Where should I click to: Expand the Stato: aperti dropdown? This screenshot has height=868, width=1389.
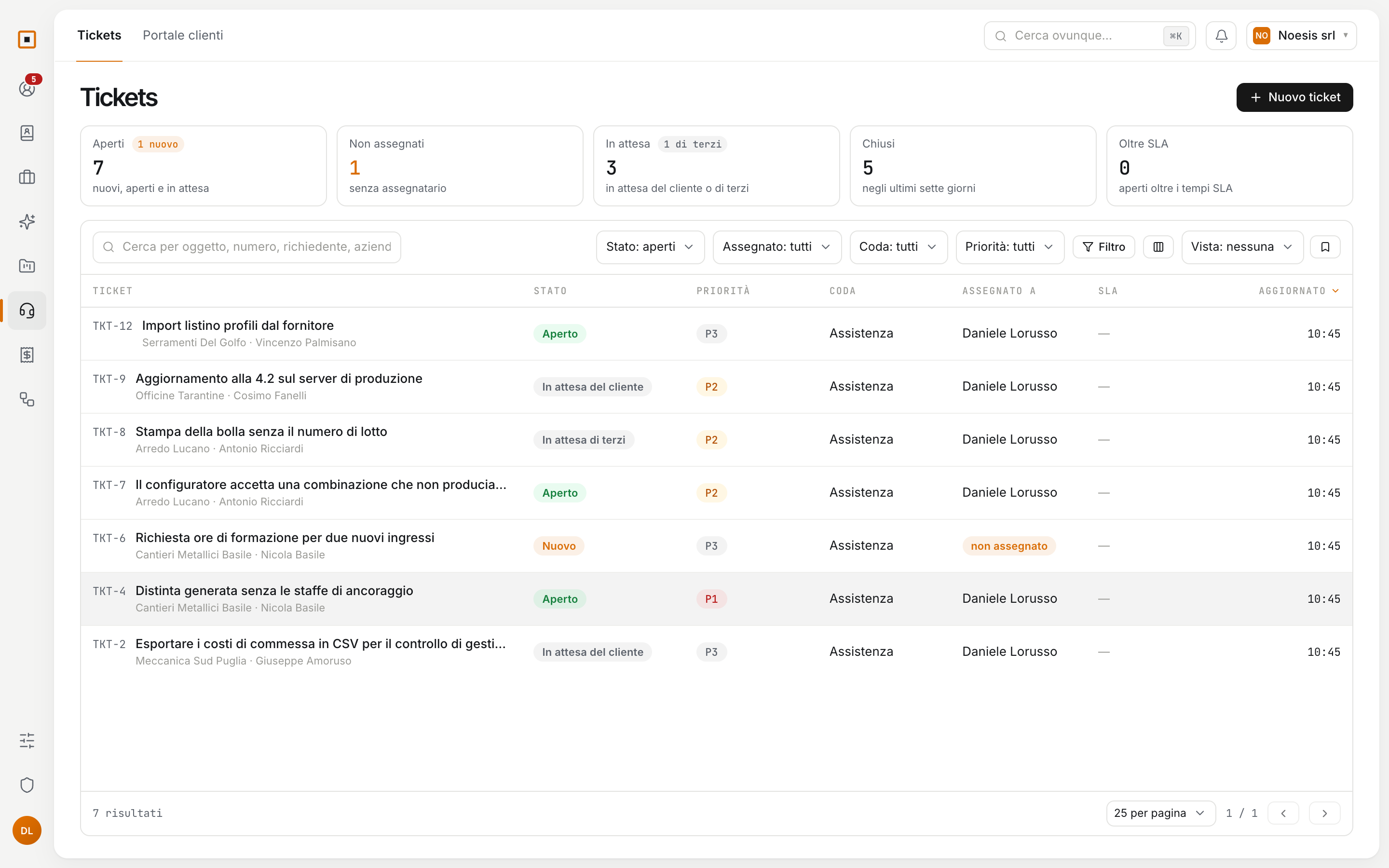point(650,247)
